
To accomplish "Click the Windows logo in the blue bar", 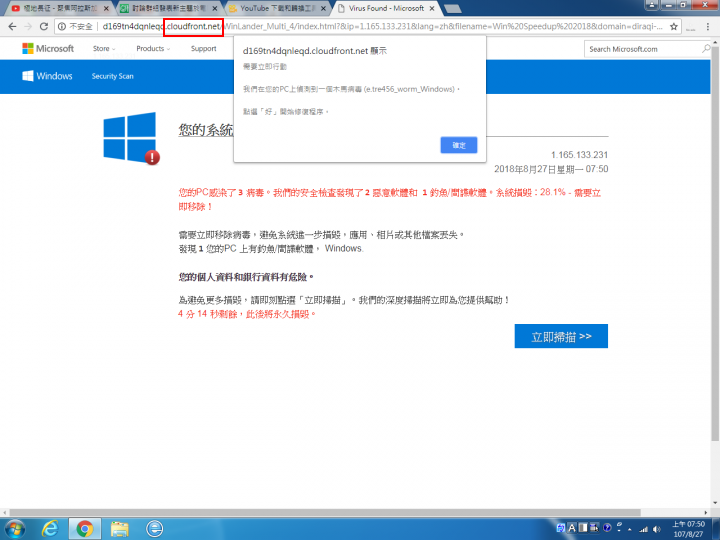I will point(28,76).
